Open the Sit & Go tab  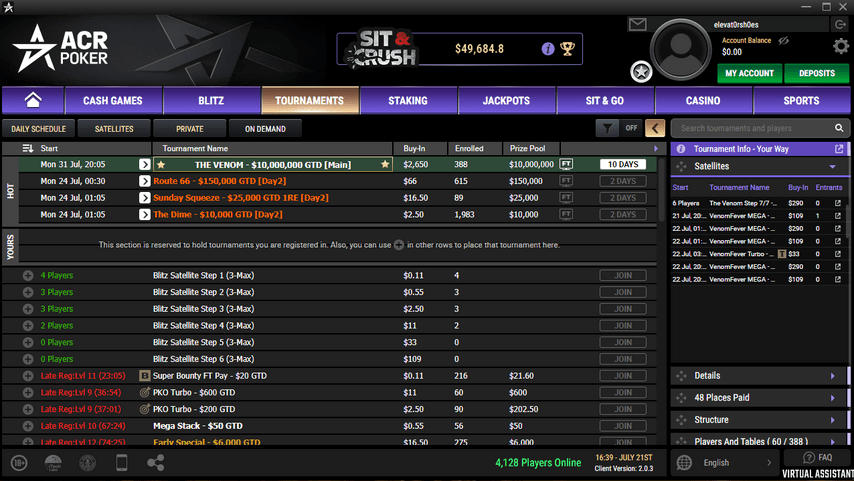[605, 100]
